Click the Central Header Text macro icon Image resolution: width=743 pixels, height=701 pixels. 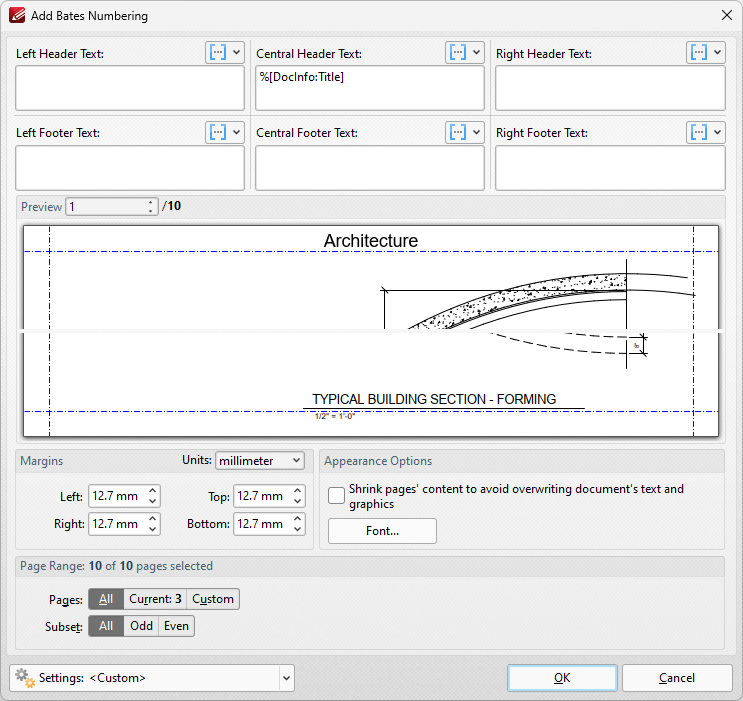coord(458,53)
